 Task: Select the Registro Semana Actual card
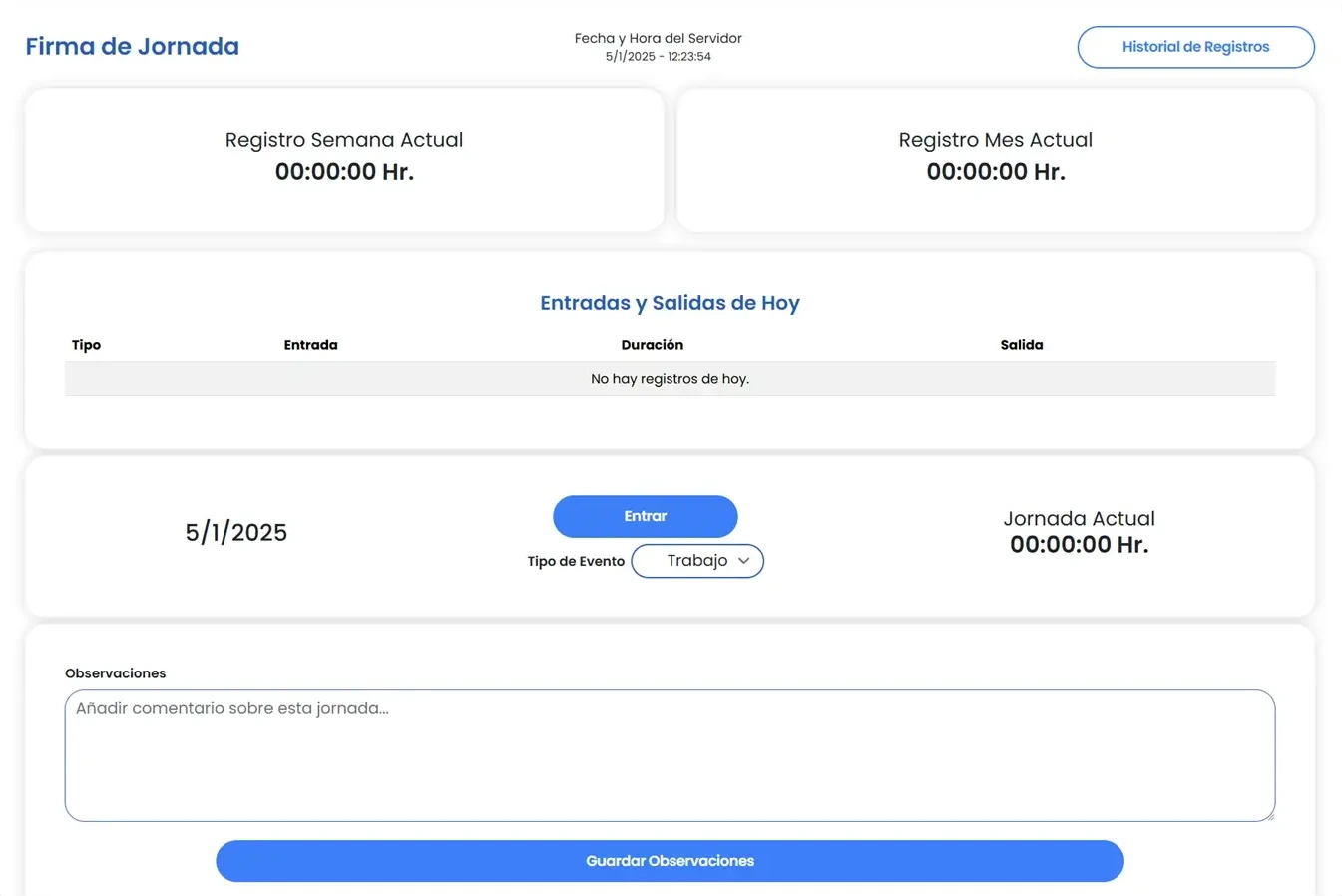(x=344, y=160)
